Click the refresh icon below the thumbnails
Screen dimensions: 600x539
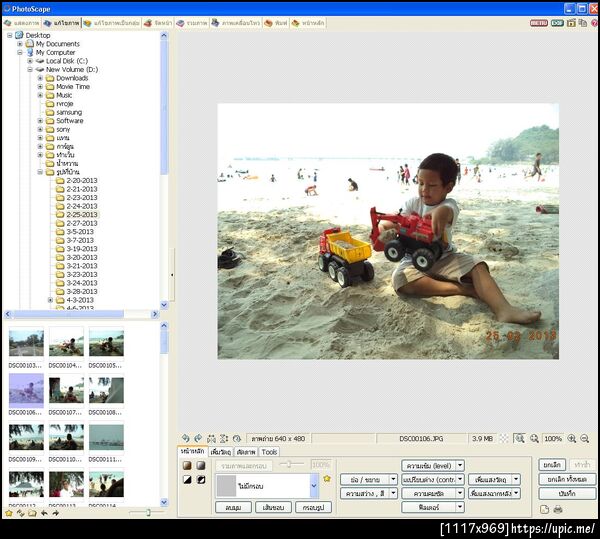point(21,513)
